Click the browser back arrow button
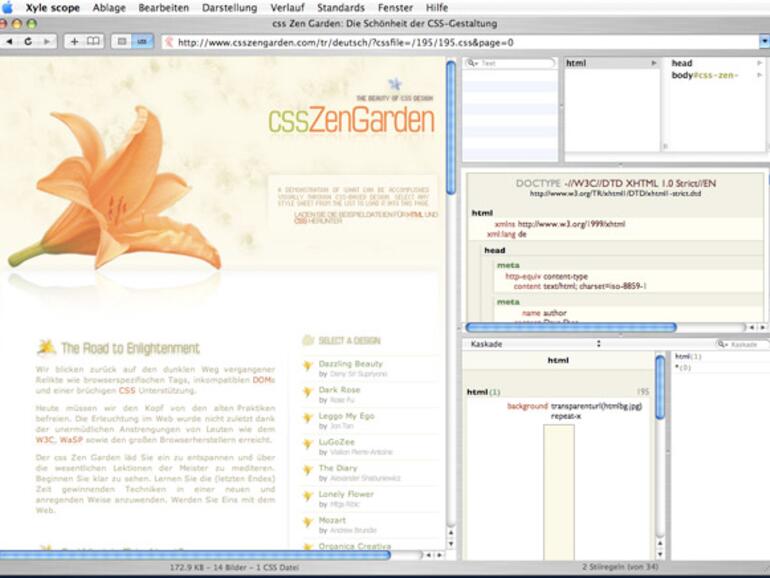 [10, 42]
